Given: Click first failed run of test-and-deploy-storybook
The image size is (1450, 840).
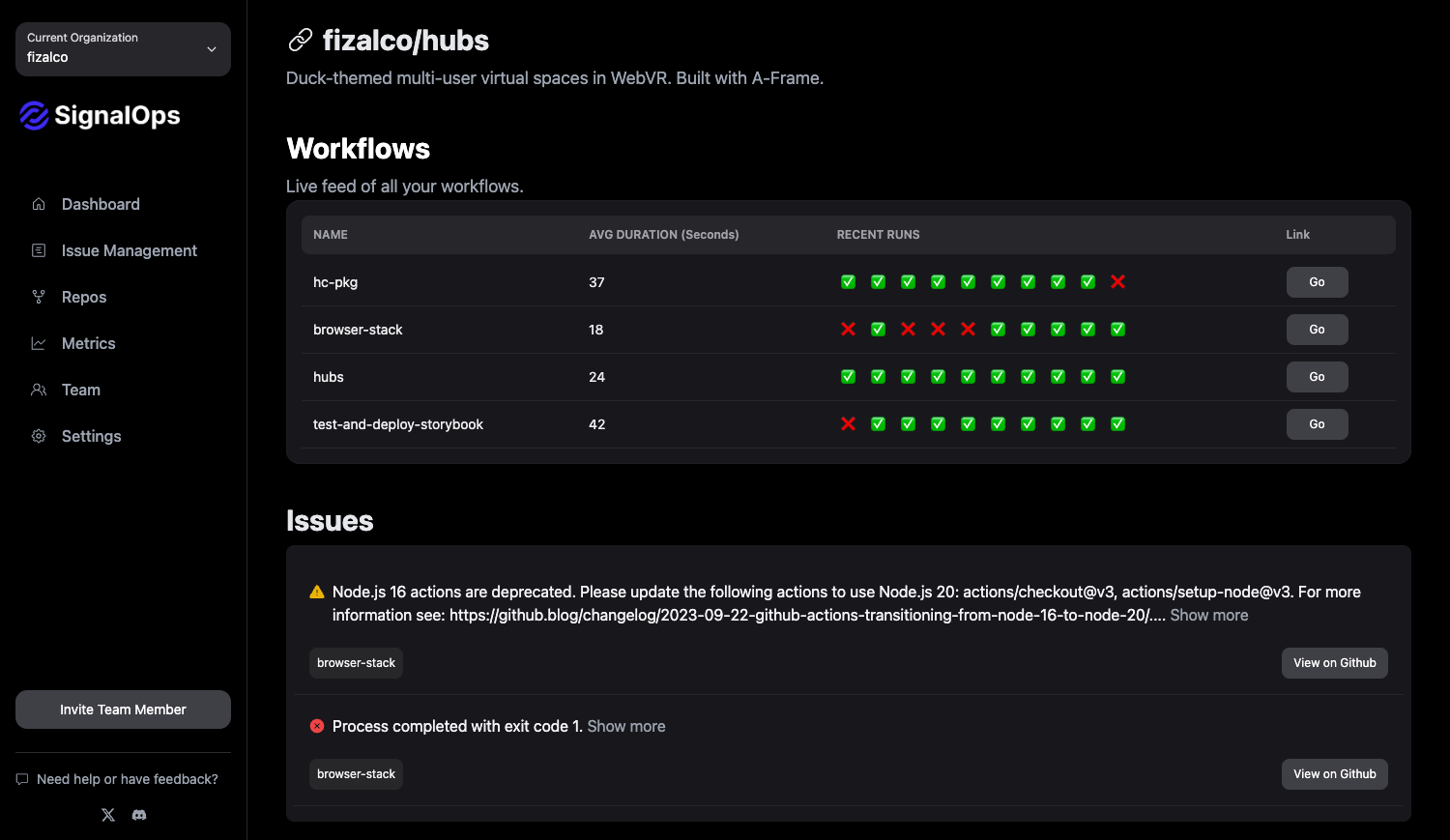Looking at the screenshot, I should 848,423.
